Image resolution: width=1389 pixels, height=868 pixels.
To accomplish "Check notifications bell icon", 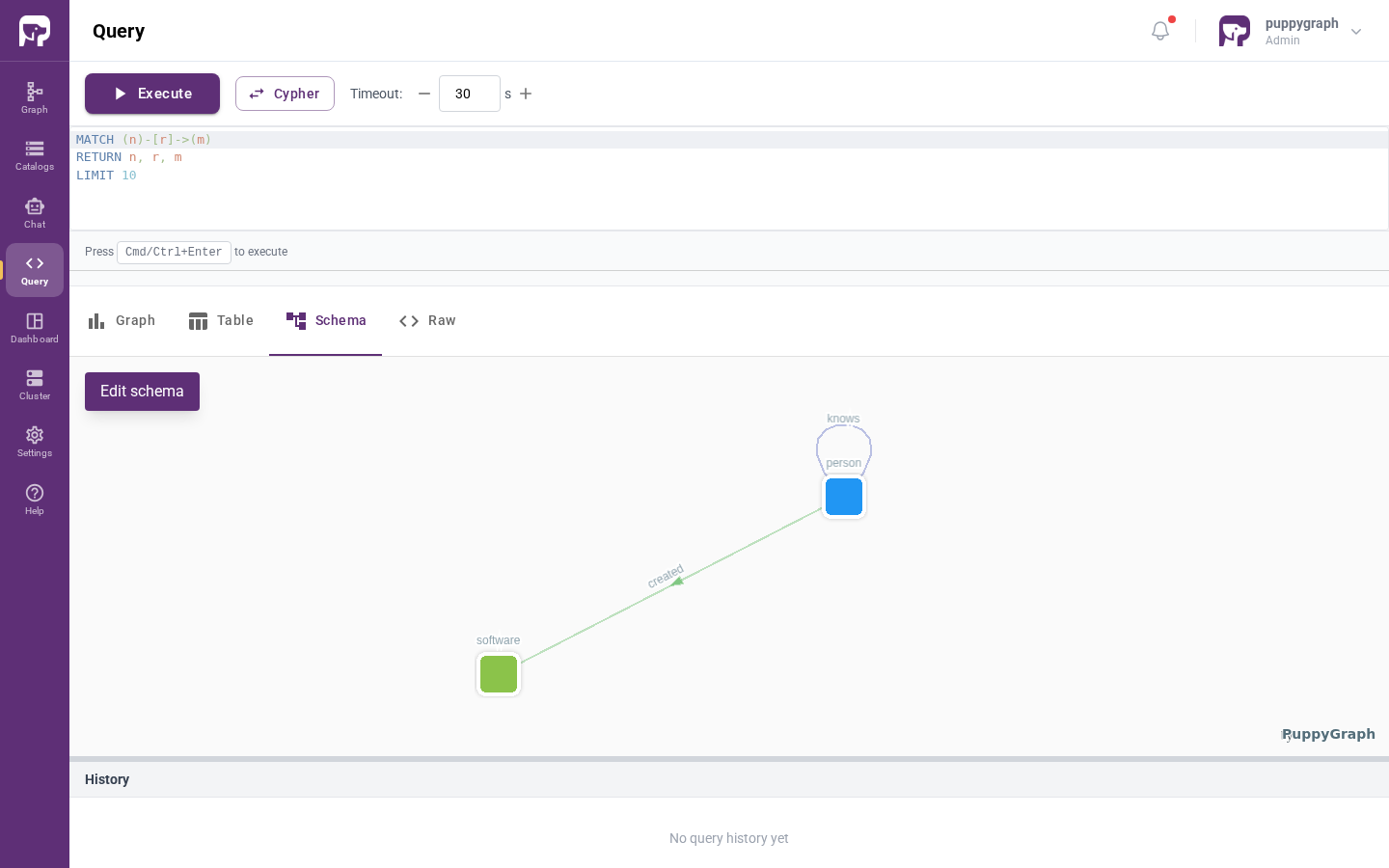I will point(1160,31).
